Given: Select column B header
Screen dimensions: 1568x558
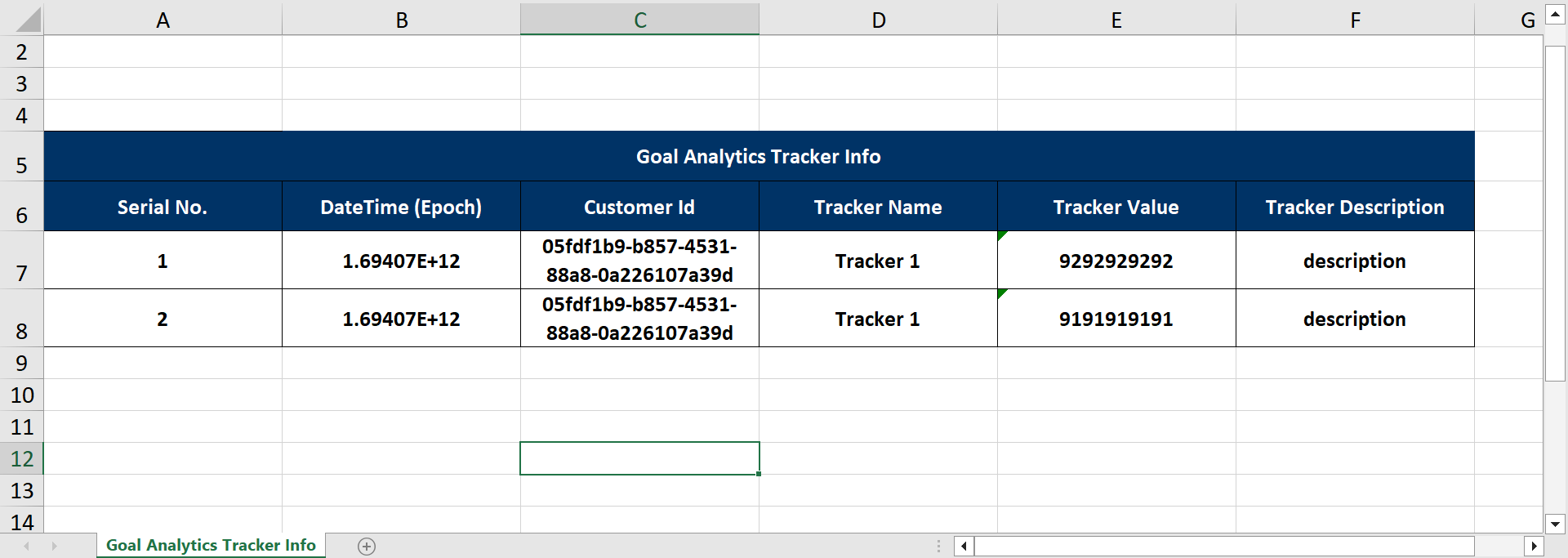Looking at the screenshot, I should tap(402, 20).
